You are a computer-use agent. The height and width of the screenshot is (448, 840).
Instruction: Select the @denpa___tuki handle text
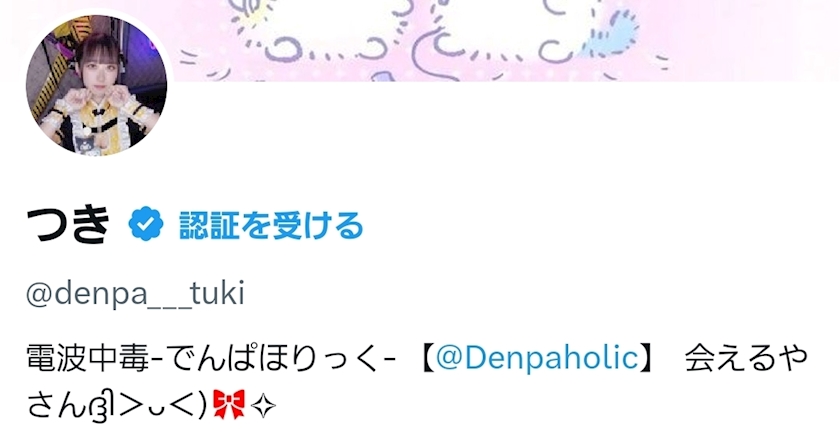(x=135, y=293)
